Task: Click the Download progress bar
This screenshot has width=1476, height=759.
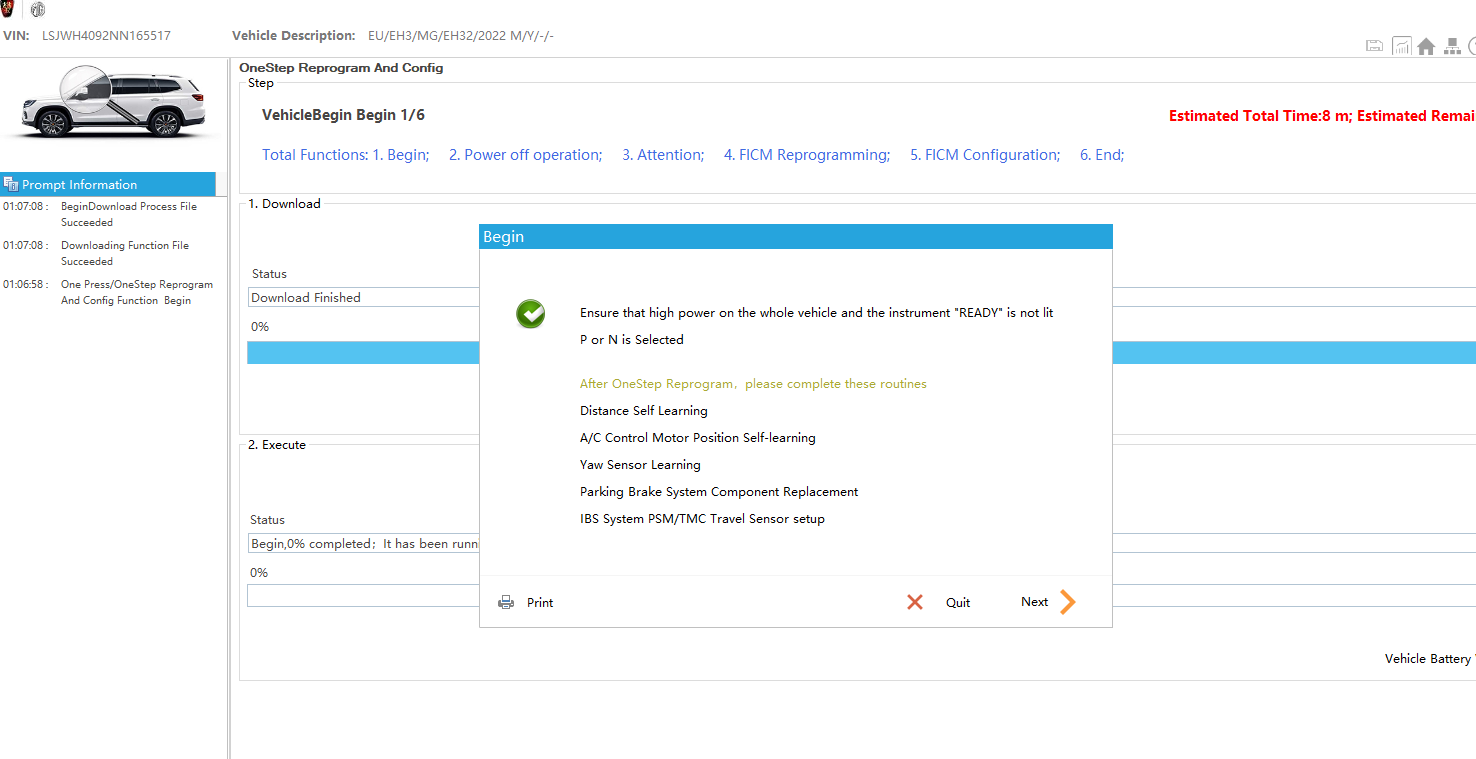Action: coord(362,352)
